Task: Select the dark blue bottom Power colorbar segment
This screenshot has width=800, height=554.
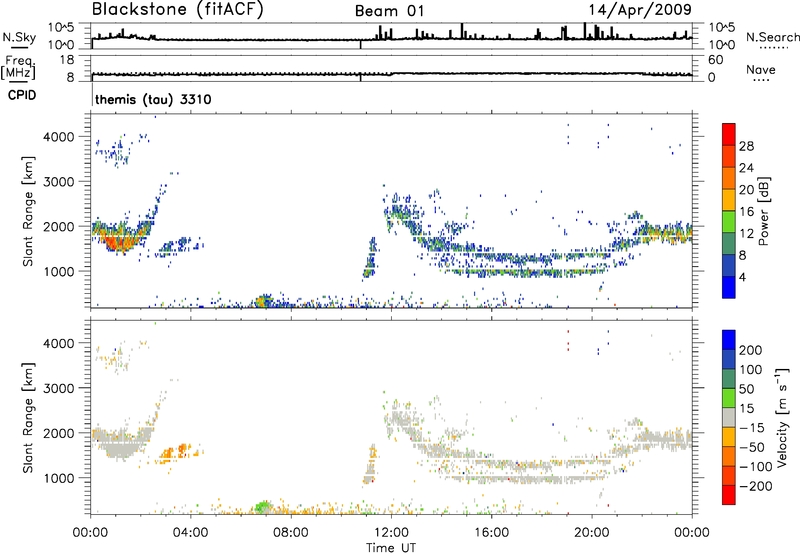Action: (729, 287)
